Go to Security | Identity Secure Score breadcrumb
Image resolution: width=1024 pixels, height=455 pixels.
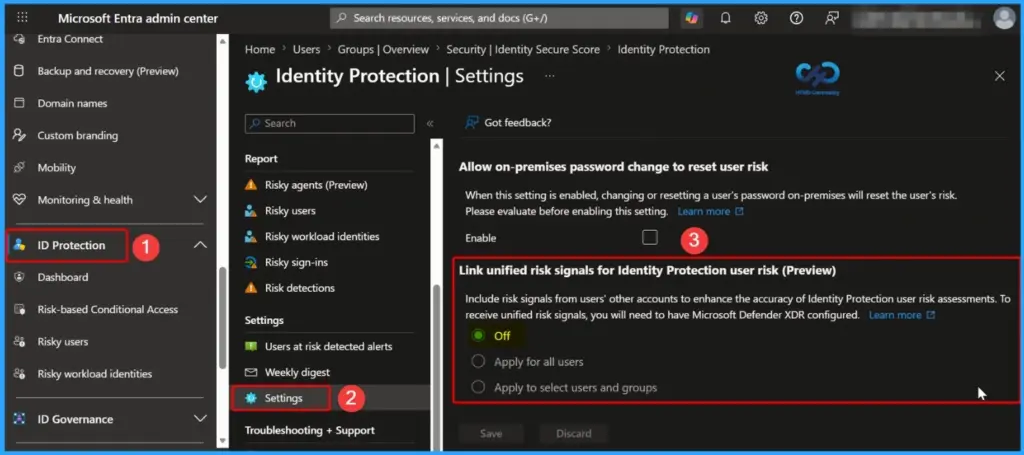(x=523, y=50)
